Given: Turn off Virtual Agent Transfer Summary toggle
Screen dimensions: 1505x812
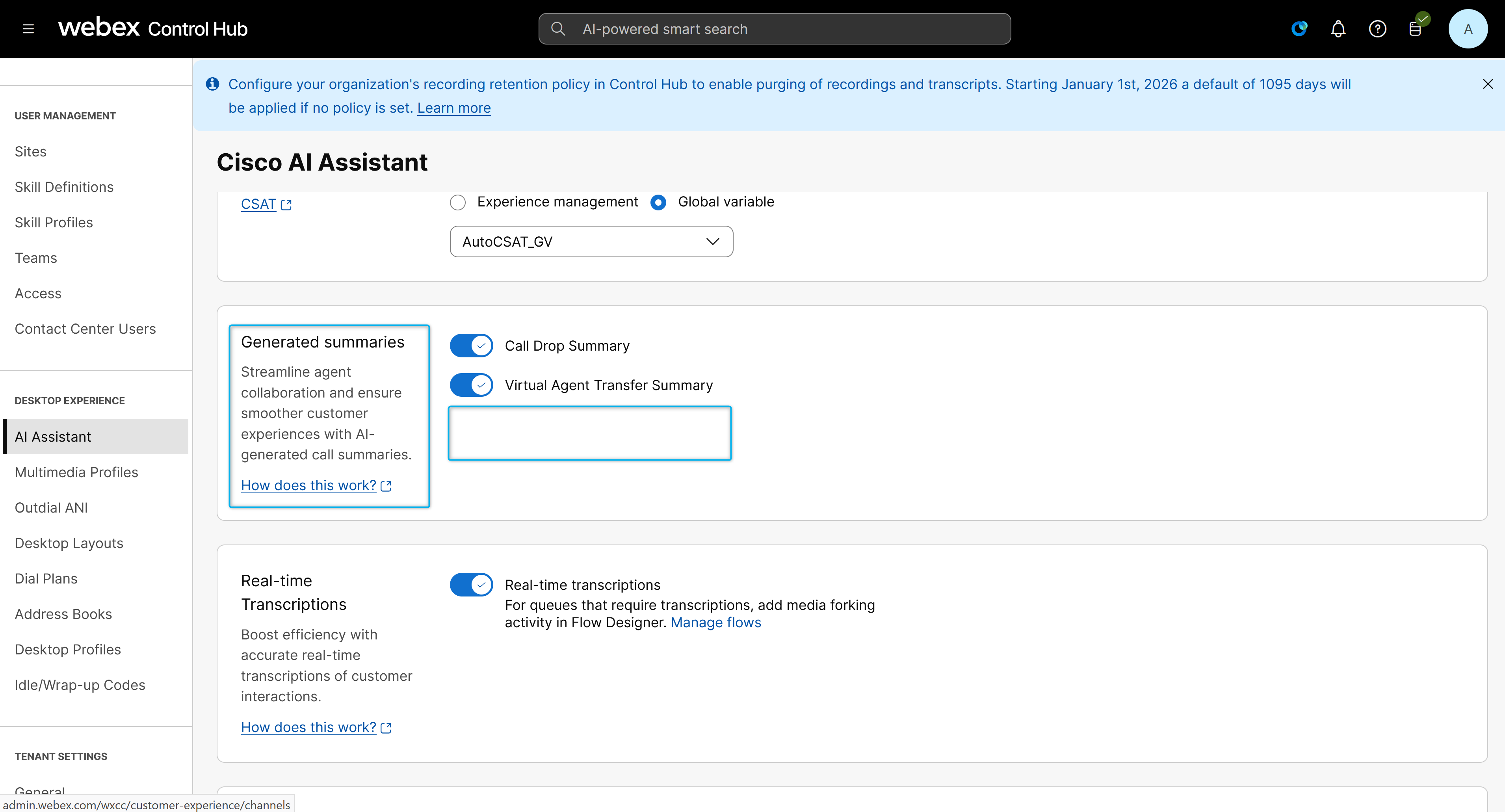Looking at the screenshot, I should click(x=471, y=385).
